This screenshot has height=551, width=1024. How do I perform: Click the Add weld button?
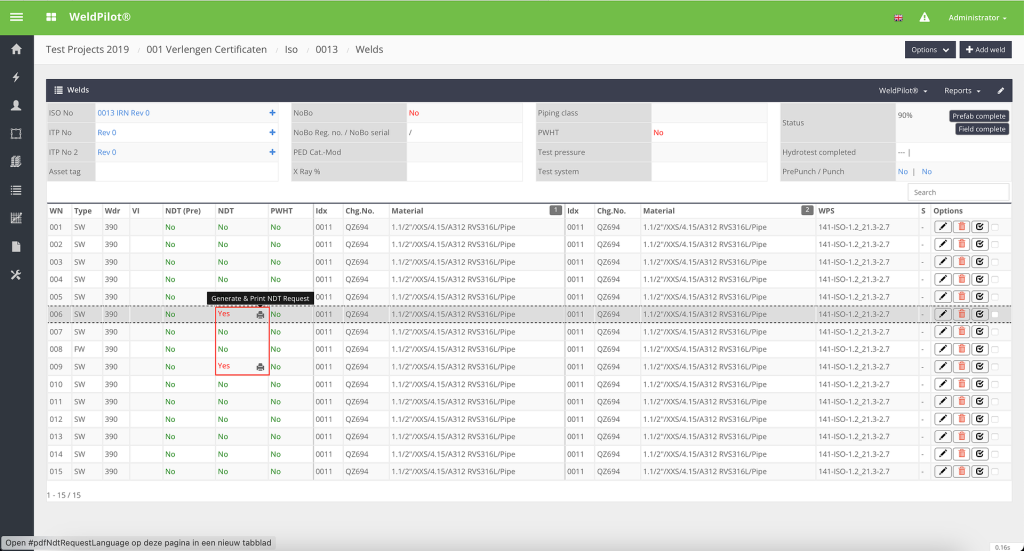(985, 50)
